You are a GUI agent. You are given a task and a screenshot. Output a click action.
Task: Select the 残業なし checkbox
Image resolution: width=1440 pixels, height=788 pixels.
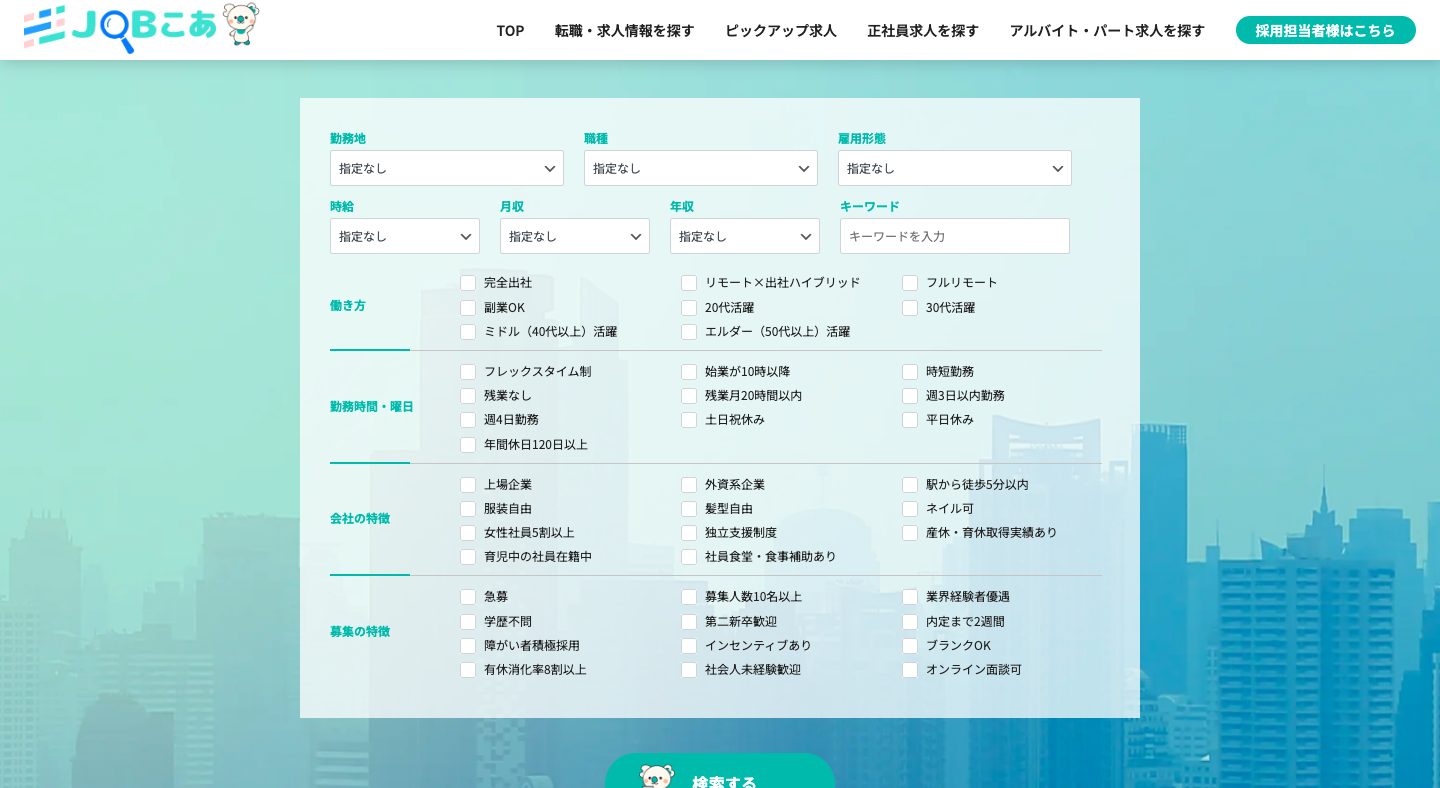468,396
